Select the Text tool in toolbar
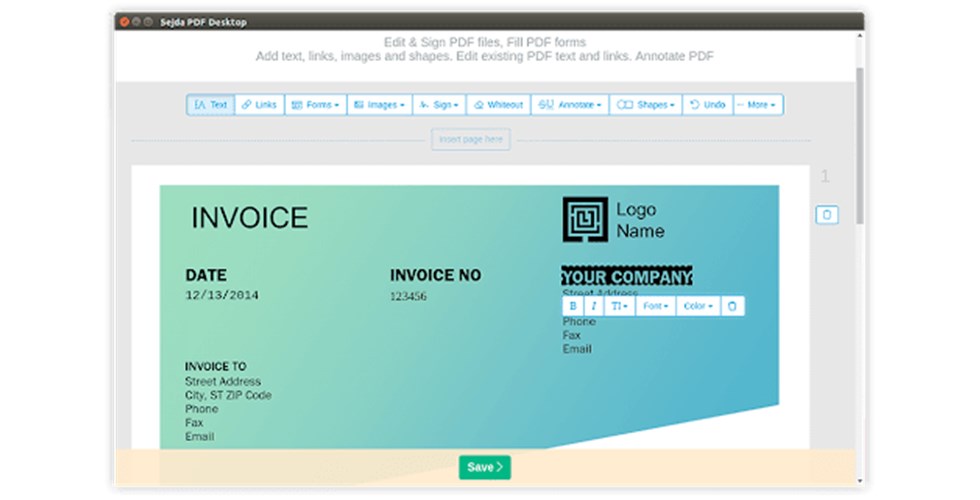Screen dimensions: 980x500 tap(210, 105)
